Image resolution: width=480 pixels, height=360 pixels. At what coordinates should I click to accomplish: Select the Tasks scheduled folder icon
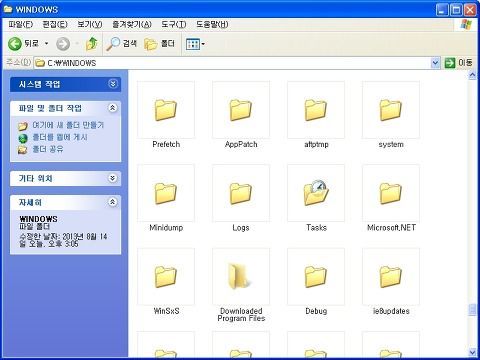[x=316, y=193]
